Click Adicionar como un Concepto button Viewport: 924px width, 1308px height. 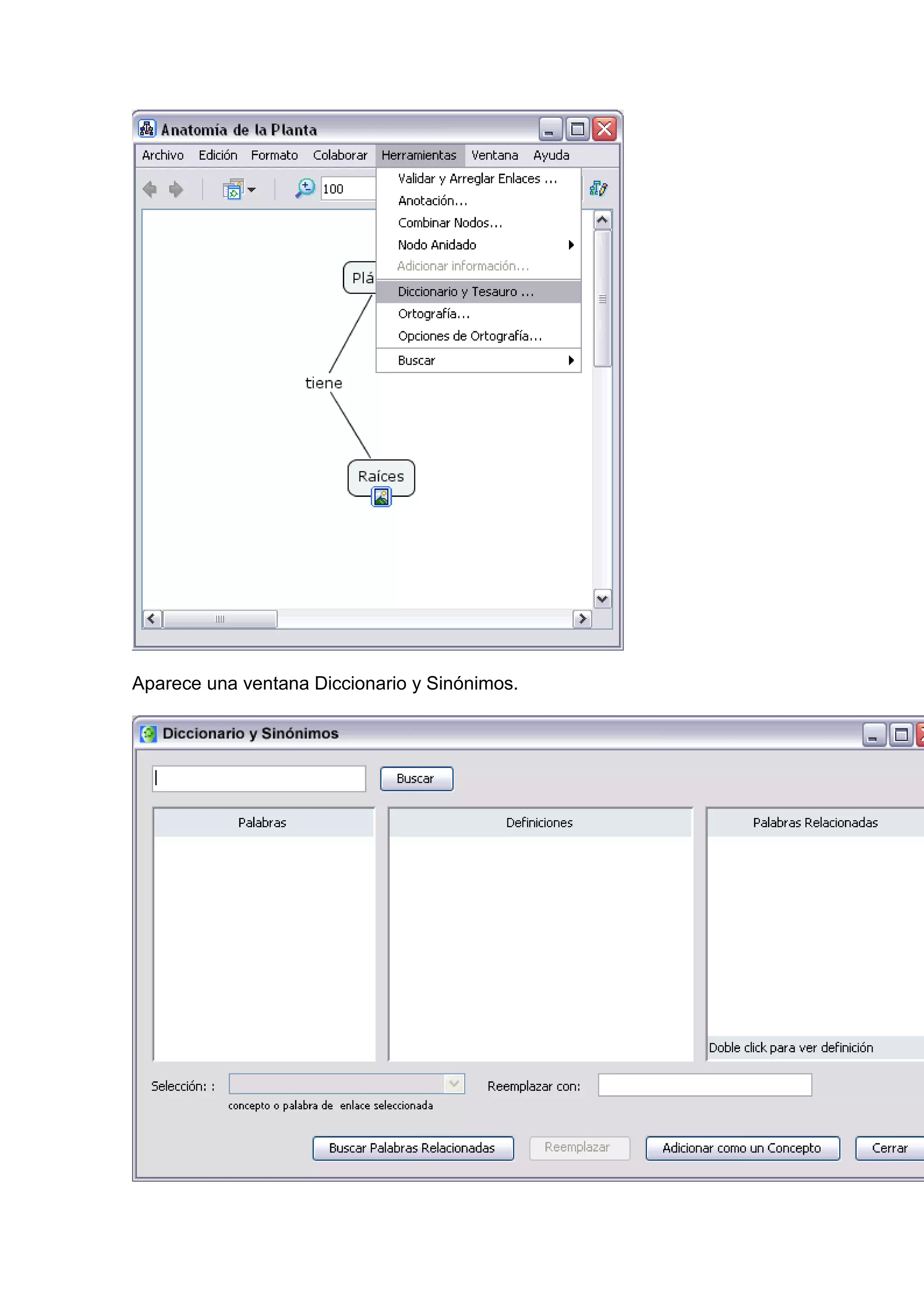[x=742, y=1148]
